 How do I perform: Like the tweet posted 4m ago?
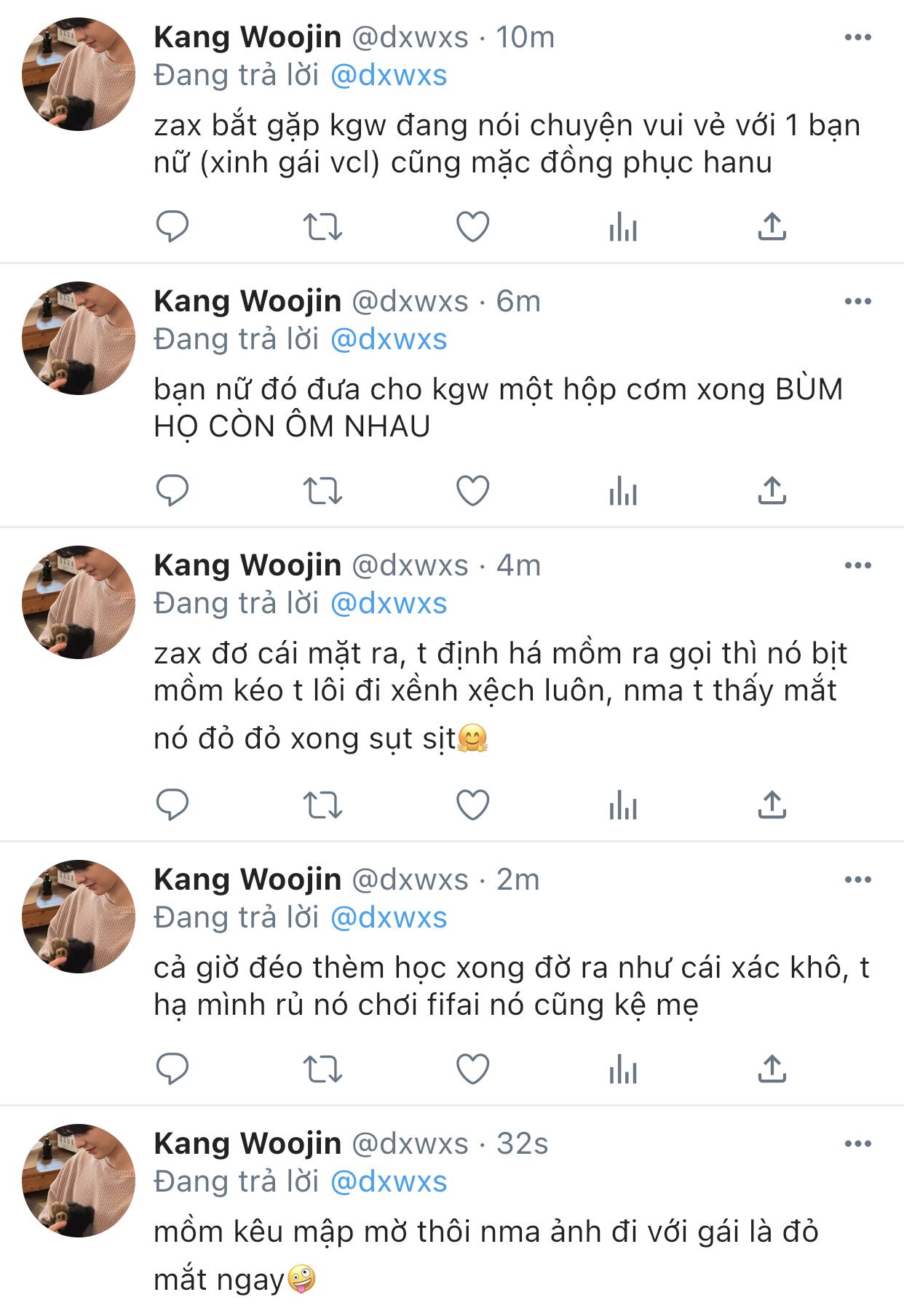(x=472, y=805)
